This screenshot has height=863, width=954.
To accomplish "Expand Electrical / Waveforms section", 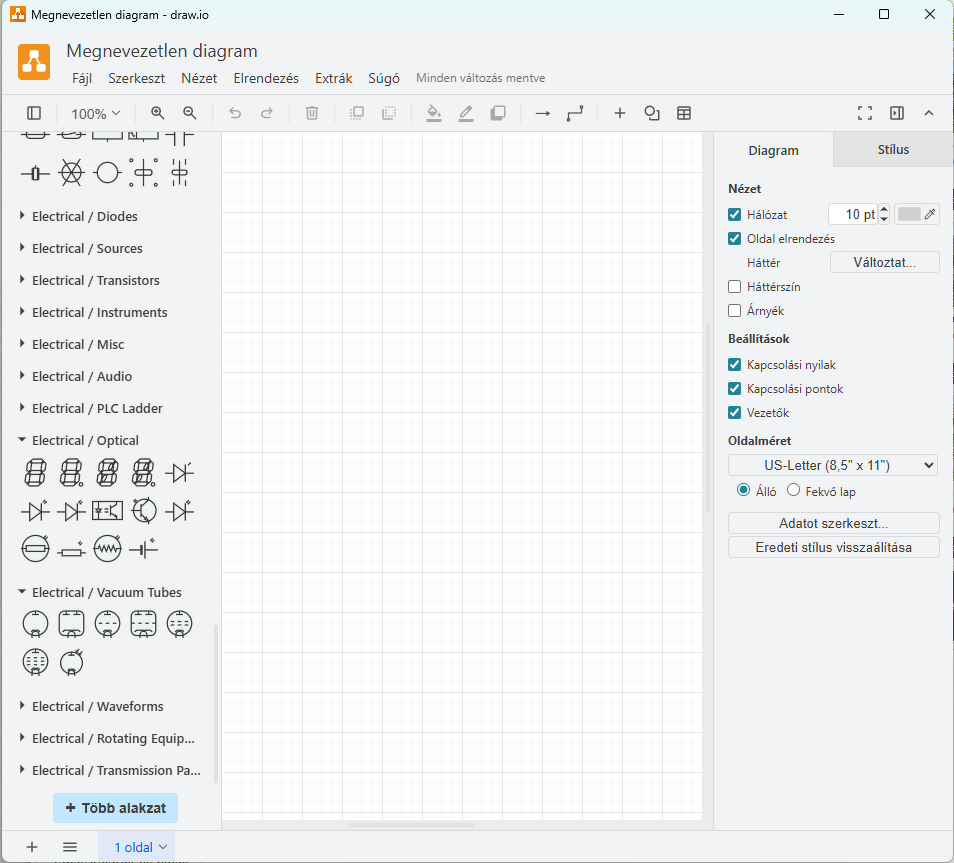I will pos(97,706).
